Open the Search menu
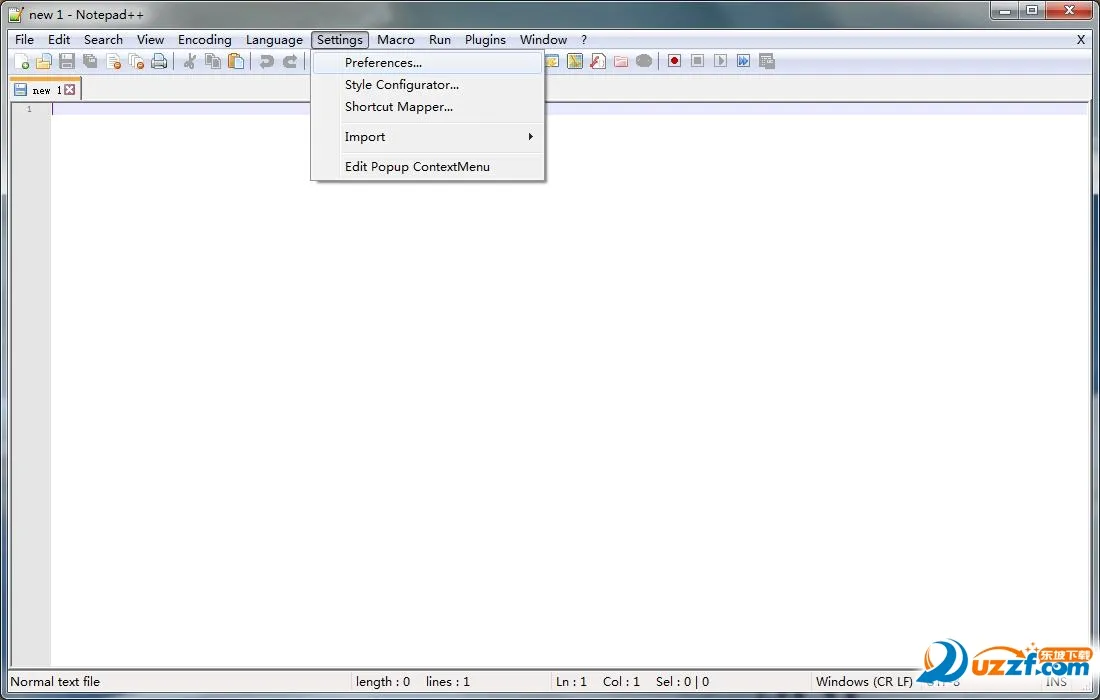This screenshot has width=1100, height=700. click(103, 40)
